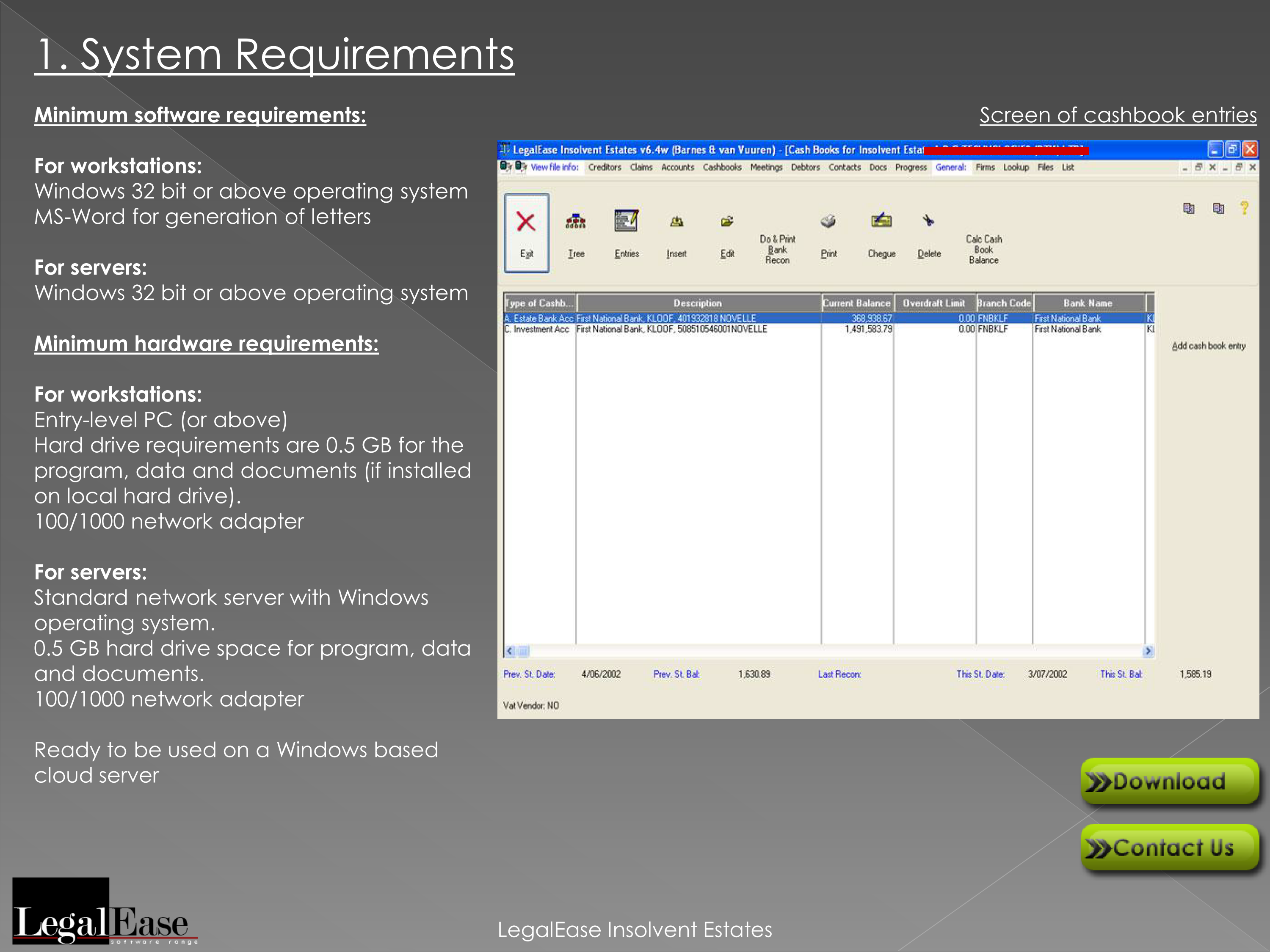Click the Add cash book entry label

pos(1208,345)
